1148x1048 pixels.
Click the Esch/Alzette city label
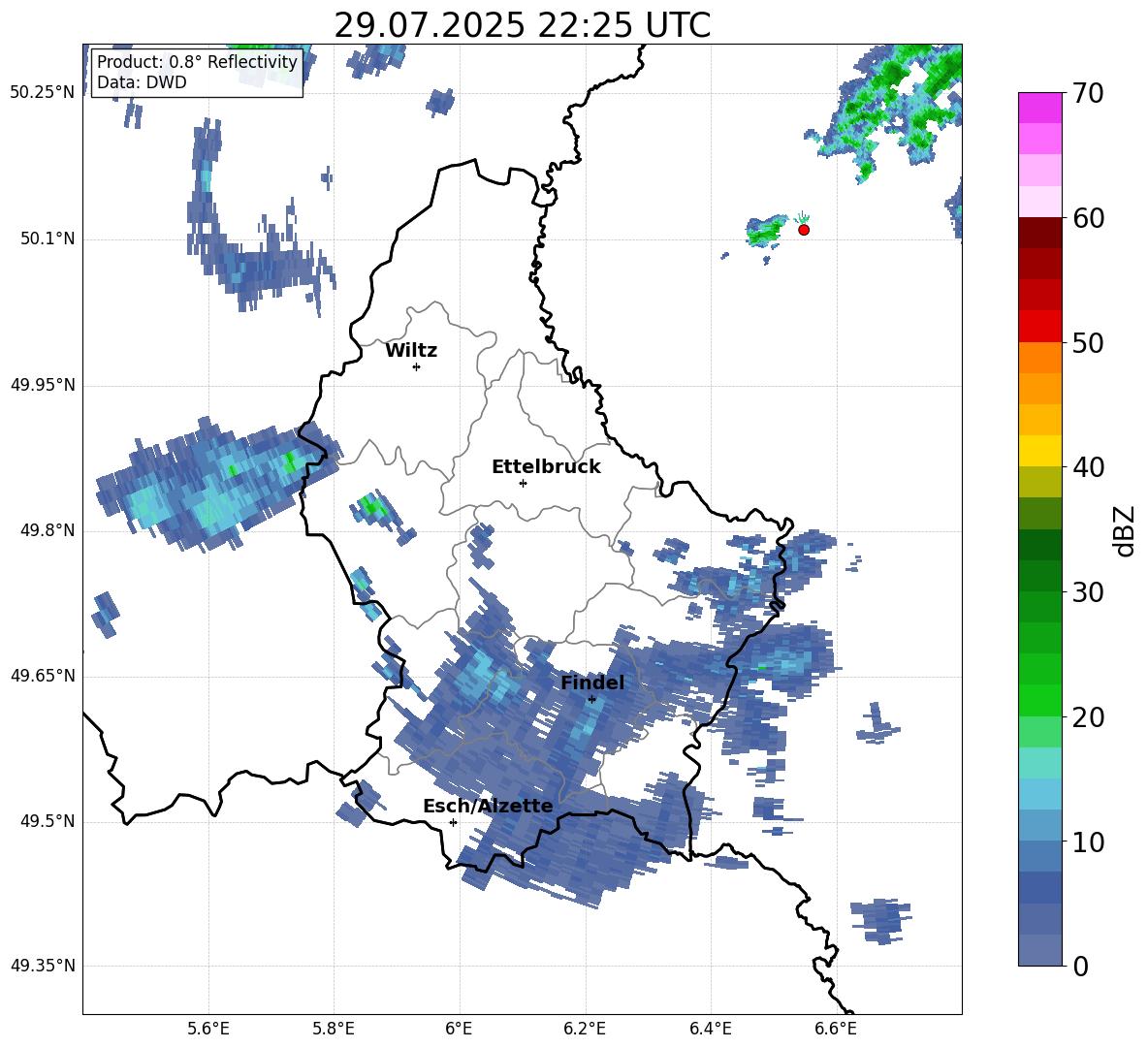coord(488,806)
